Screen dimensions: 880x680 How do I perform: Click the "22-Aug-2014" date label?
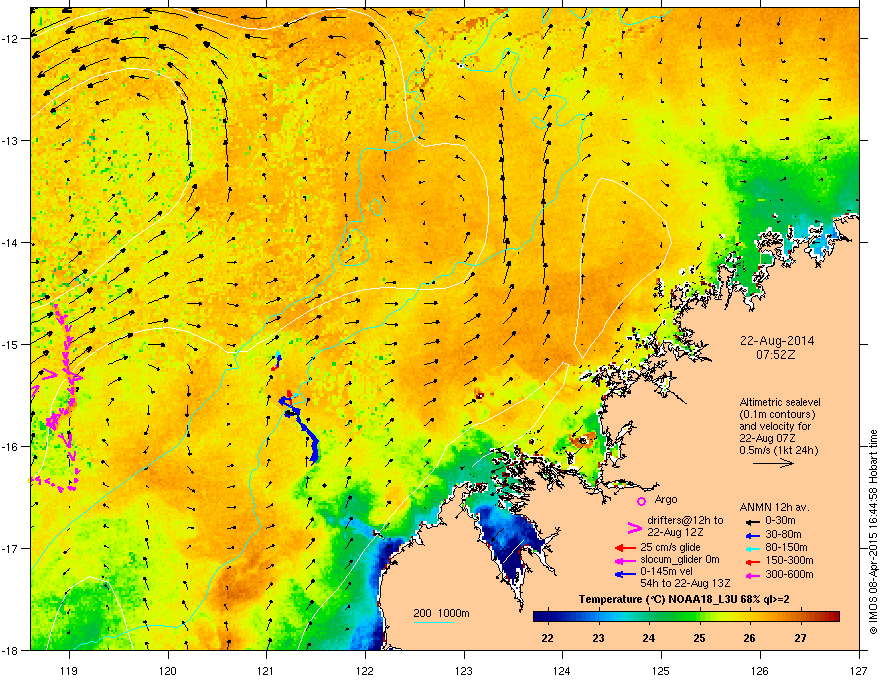click(777, 341)
